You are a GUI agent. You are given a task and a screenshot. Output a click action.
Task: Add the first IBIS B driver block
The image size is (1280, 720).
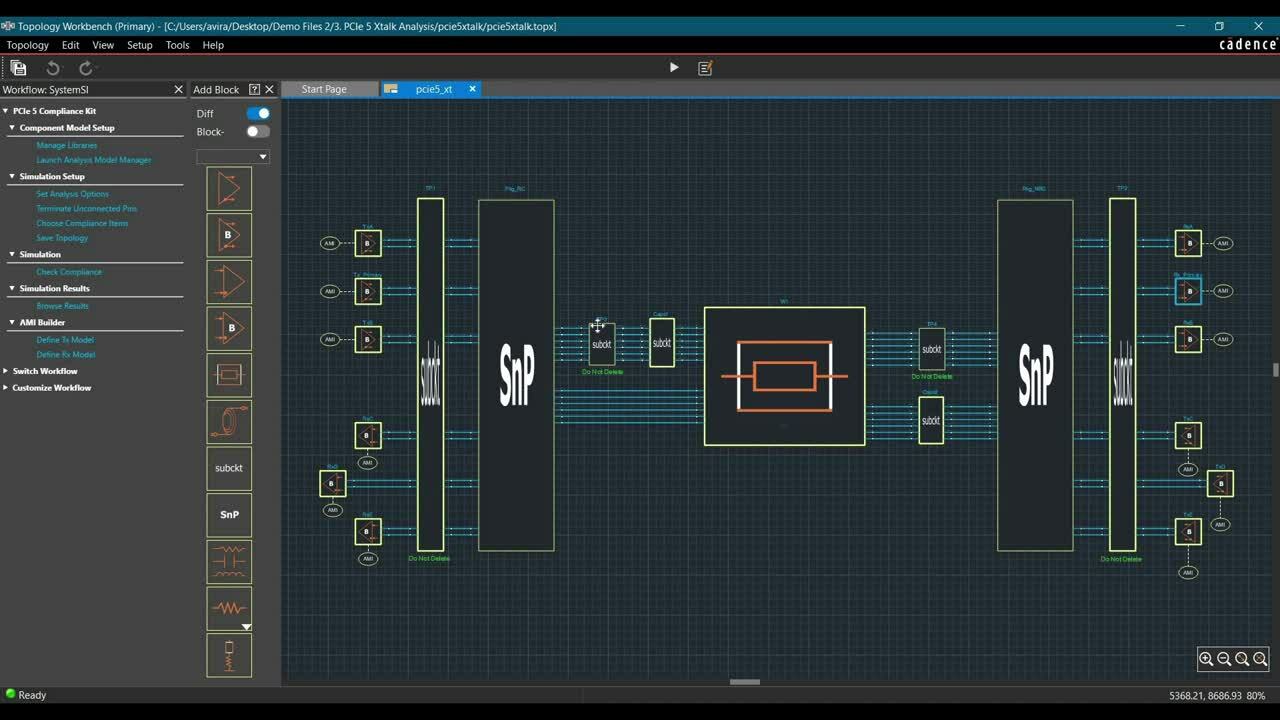point(229,235)
